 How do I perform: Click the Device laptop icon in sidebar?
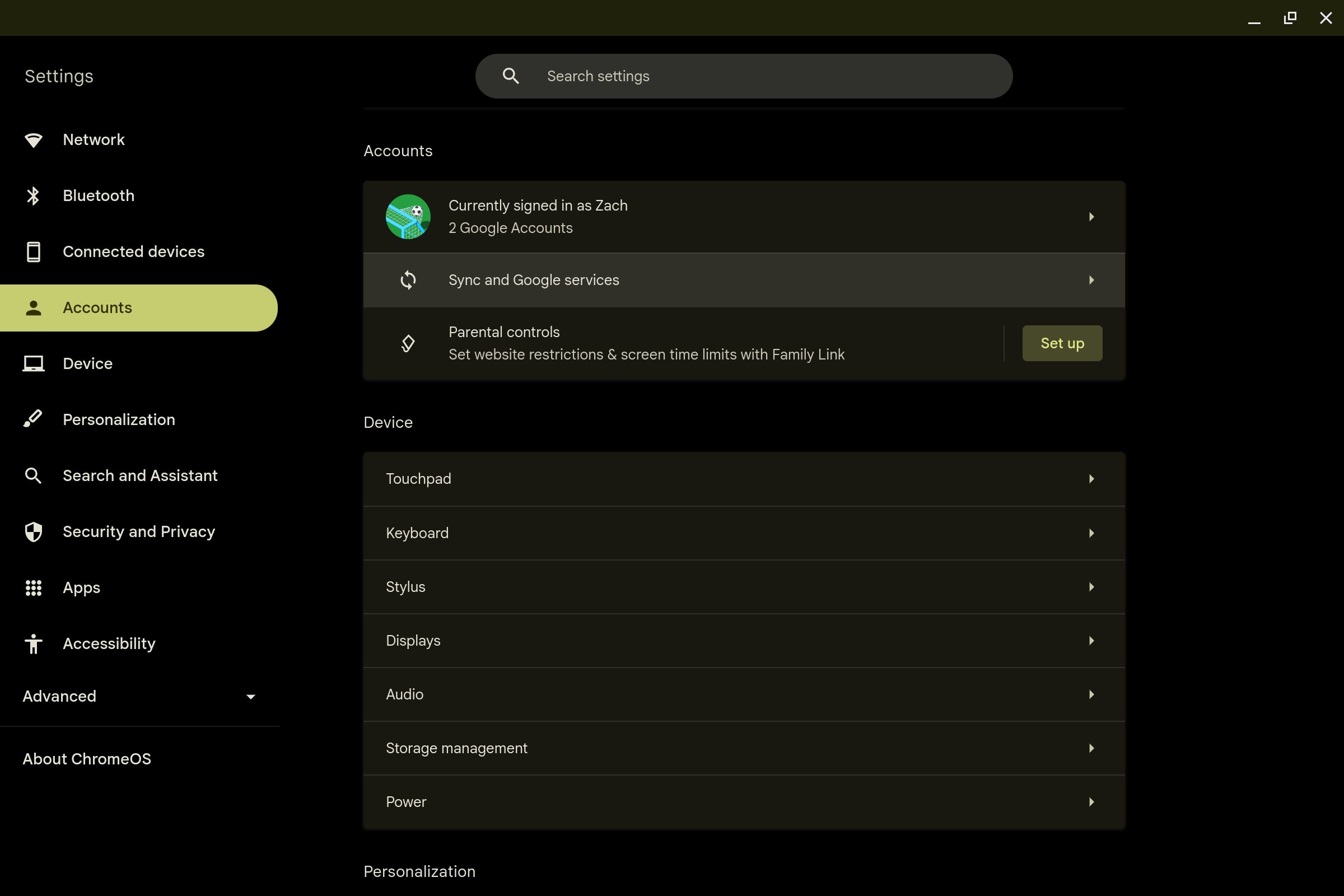tap(33, 364)
